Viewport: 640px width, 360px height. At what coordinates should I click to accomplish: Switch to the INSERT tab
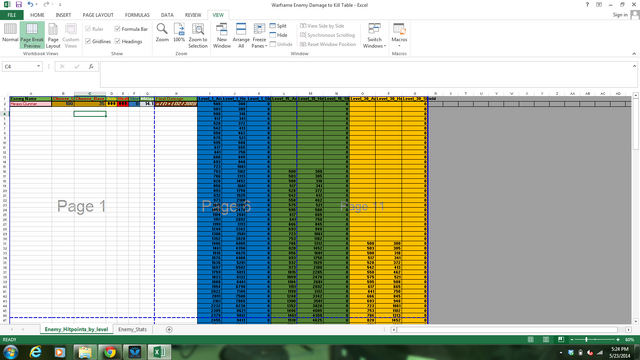pyautogui.click(x=63, y=15)
